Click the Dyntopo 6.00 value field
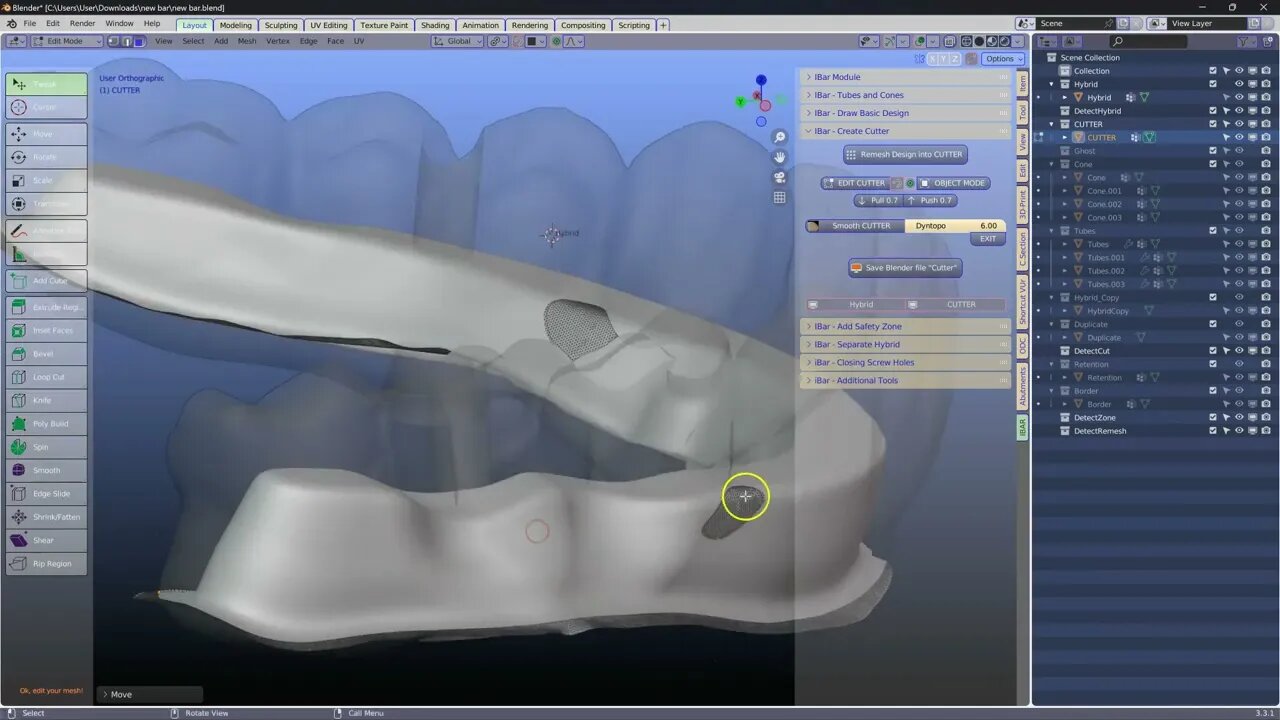The height and width of the screenshot is (720, 1280). pyautogui.click(x=955, y=226)
